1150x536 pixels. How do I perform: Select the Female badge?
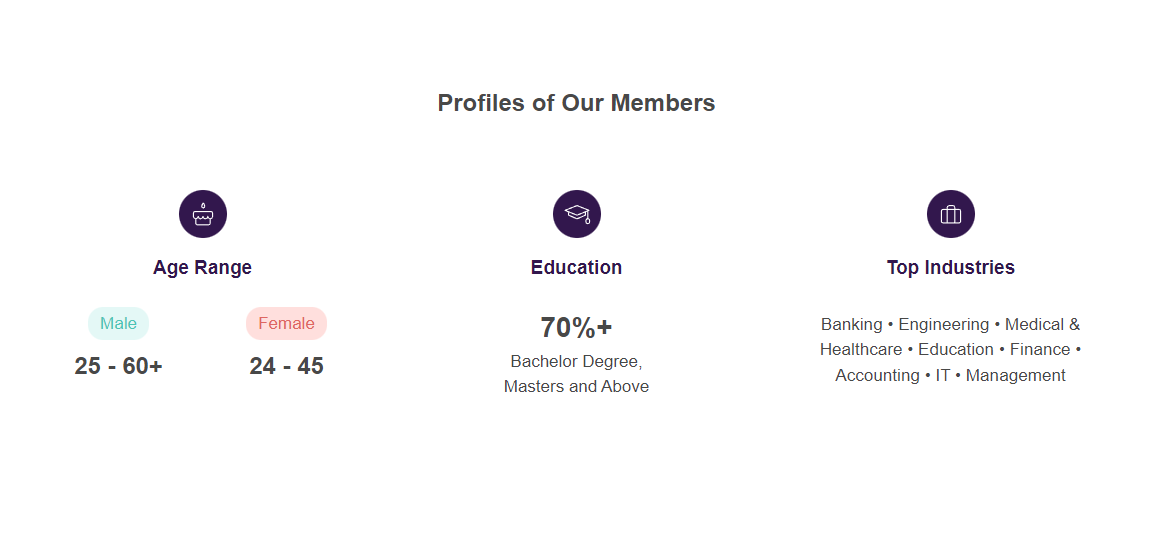286,323
